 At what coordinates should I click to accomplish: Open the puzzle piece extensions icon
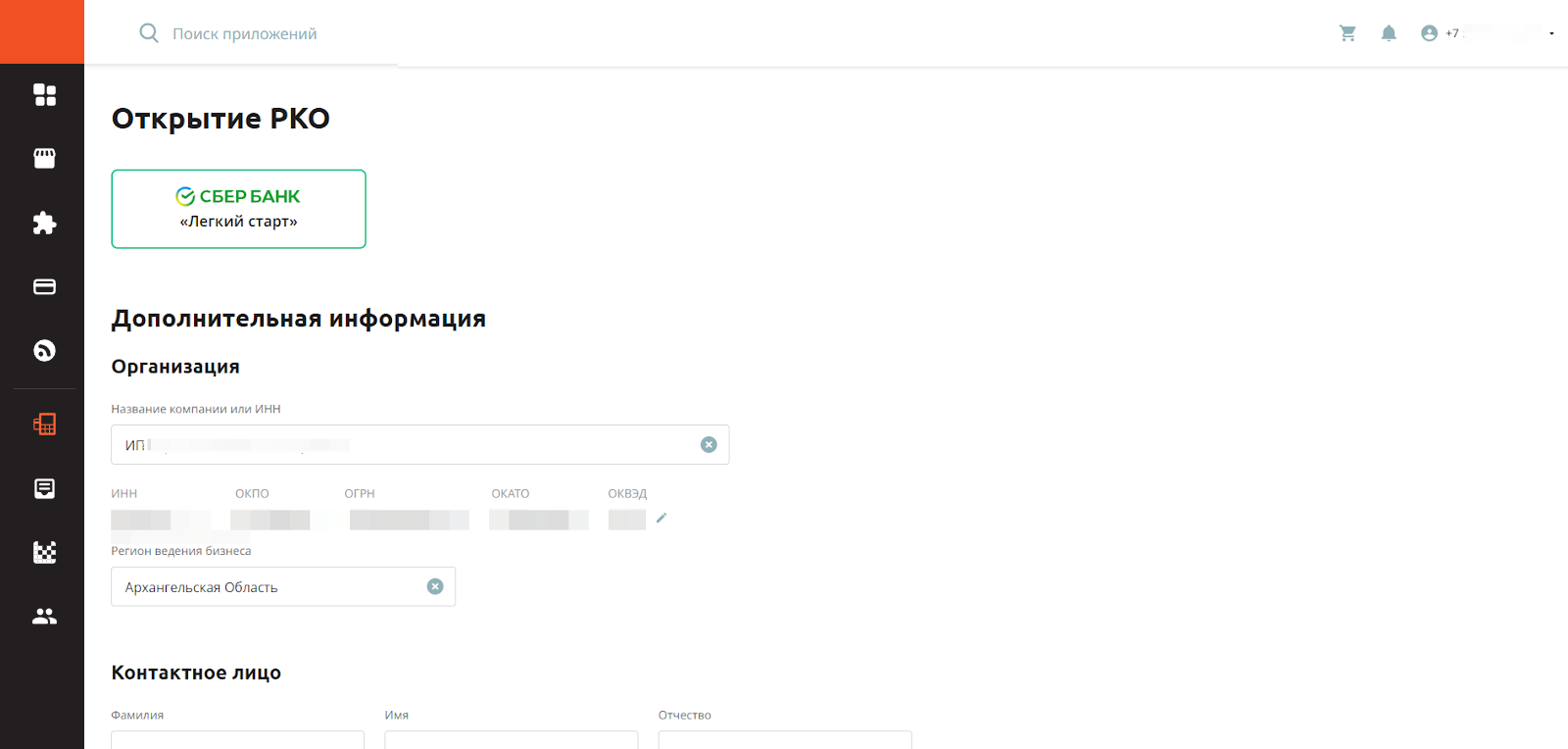pos(44,223)
